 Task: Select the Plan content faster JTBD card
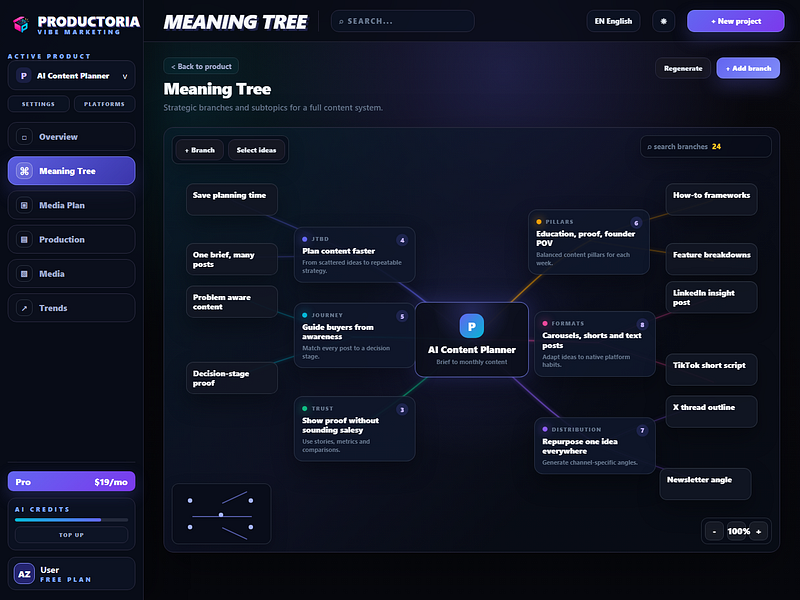355,255
